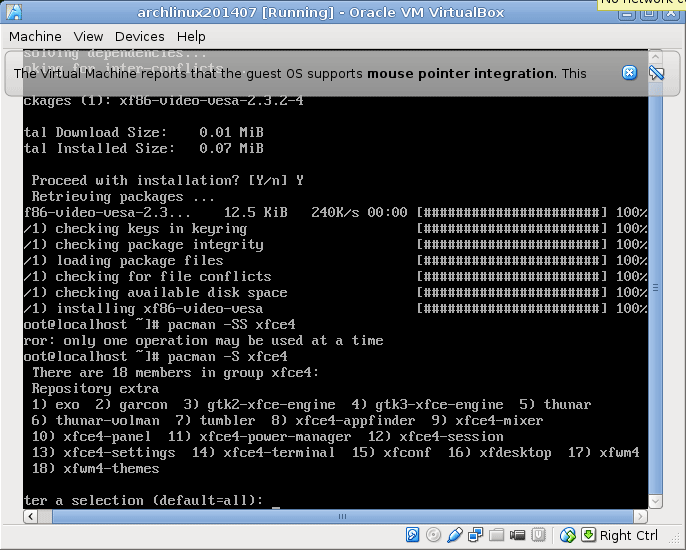This screenshot has height=550, width=686.
Task: Click the mouse integration status icon
Action: tap(568, 535)
